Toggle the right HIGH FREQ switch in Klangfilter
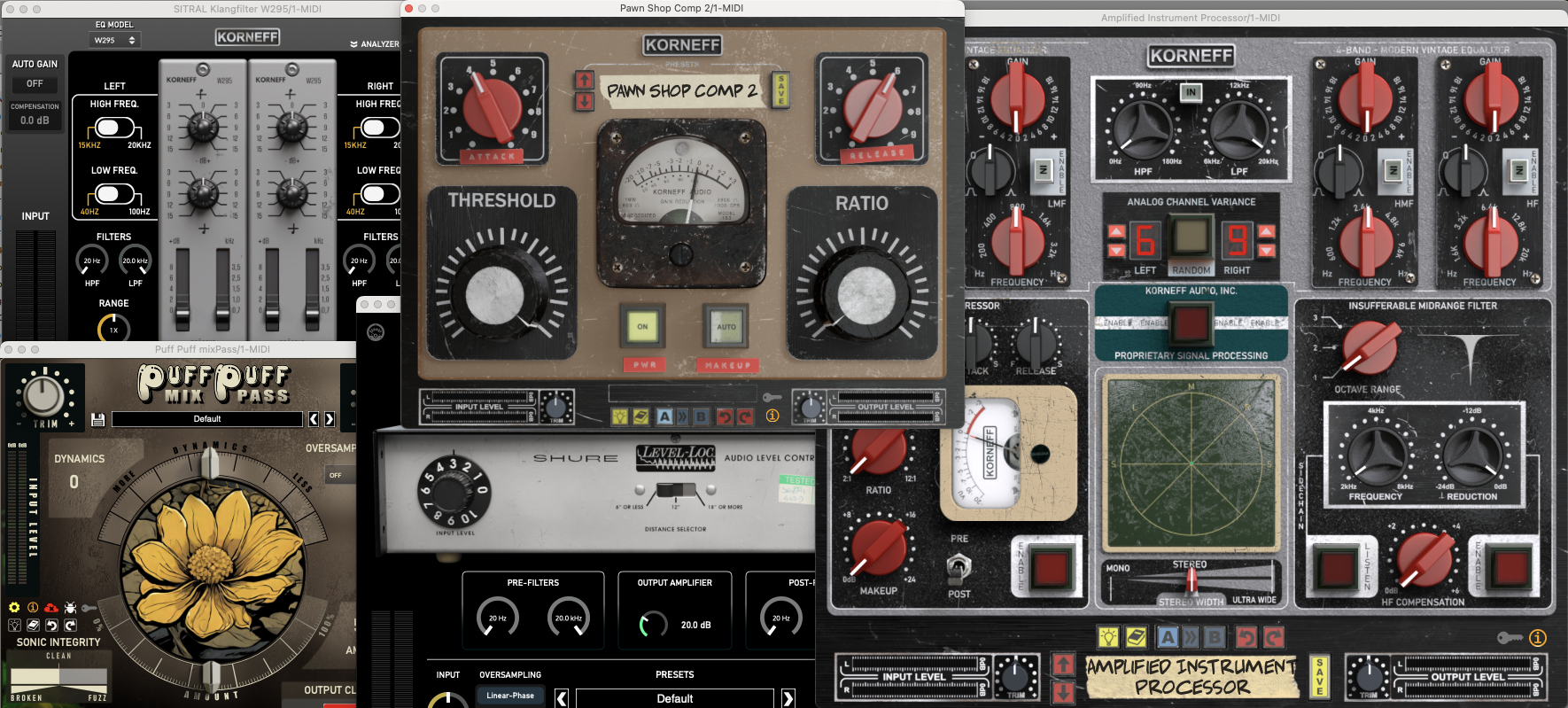The height and width of the screenshot is (708, 1568). (378, 127)
